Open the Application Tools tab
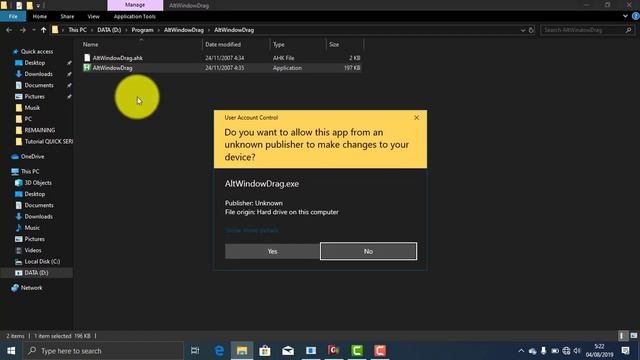640x360 pixels. pyautogui.click(x=135, y=16)
